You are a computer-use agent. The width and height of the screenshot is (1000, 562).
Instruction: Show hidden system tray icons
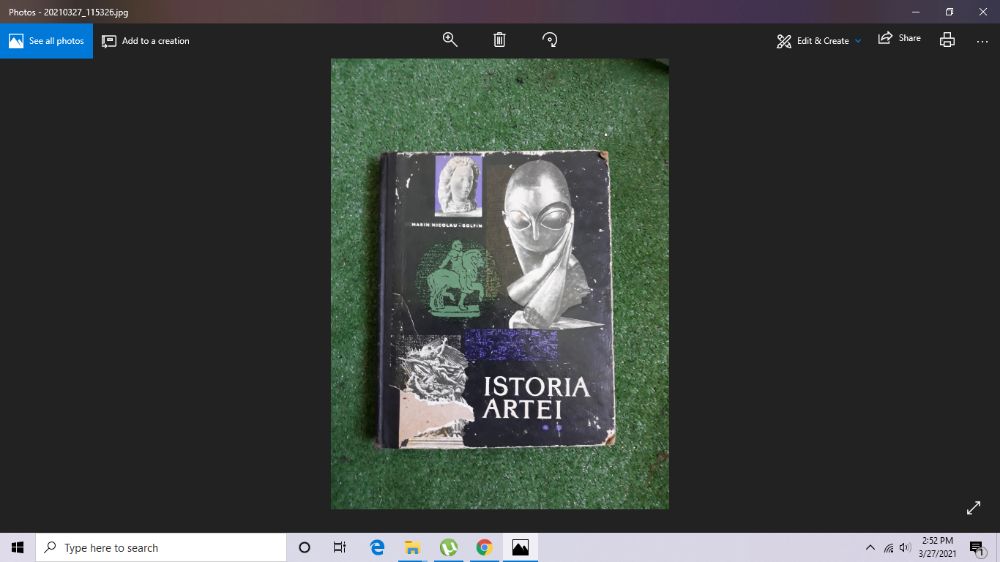[x=870, y=547]
